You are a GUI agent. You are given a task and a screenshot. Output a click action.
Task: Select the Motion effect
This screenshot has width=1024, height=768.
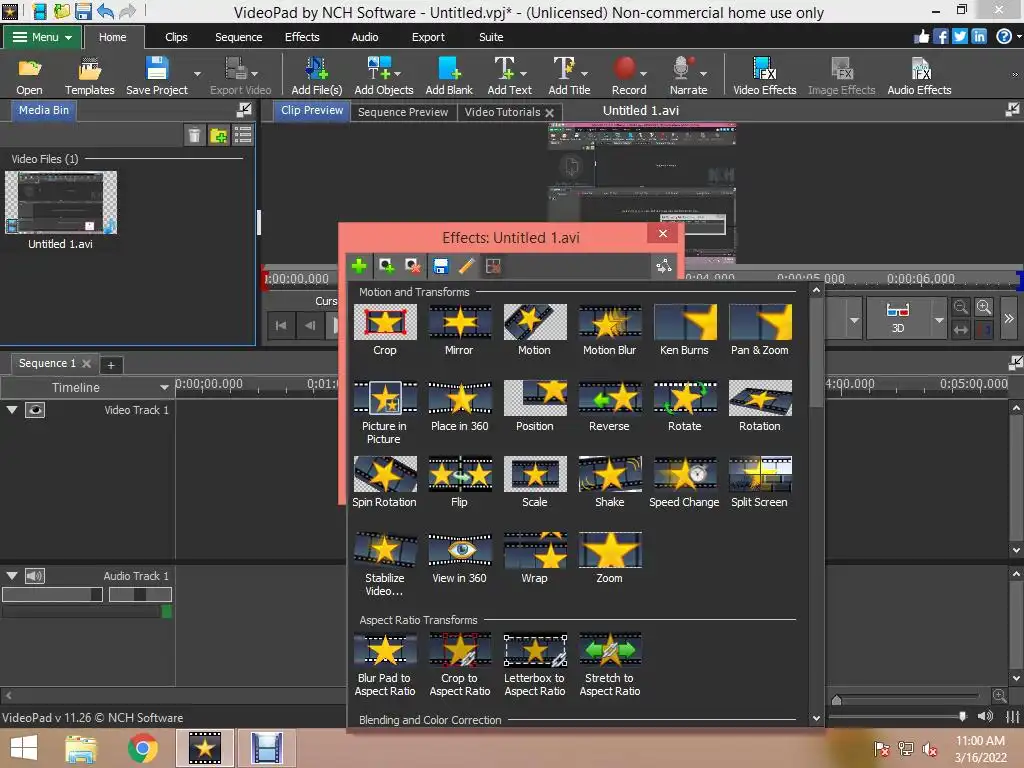pyautogui.click(x=534, y=330)
